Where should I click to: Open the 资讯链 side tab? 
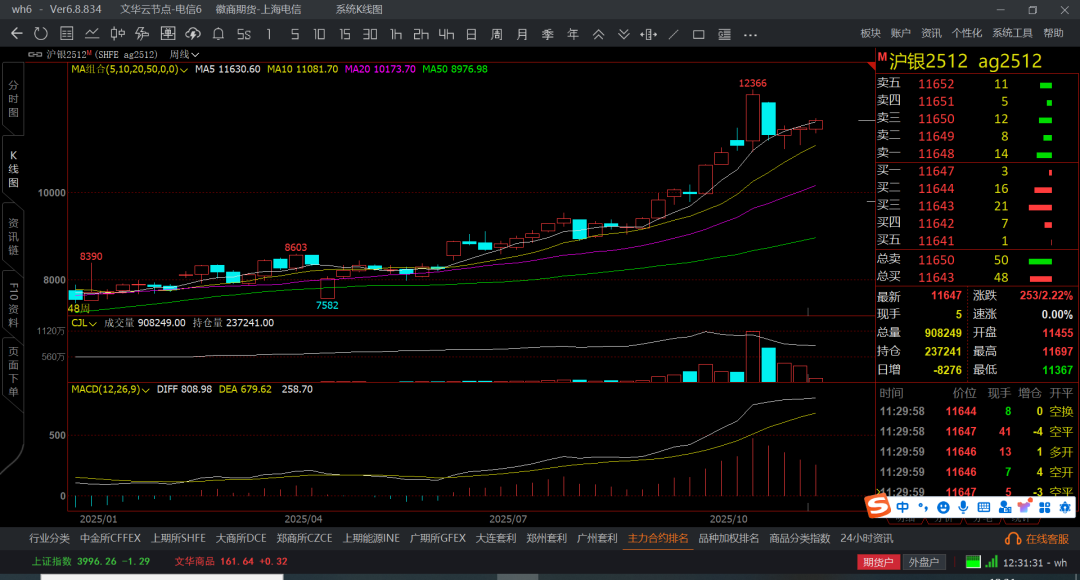tap(13, 236)
